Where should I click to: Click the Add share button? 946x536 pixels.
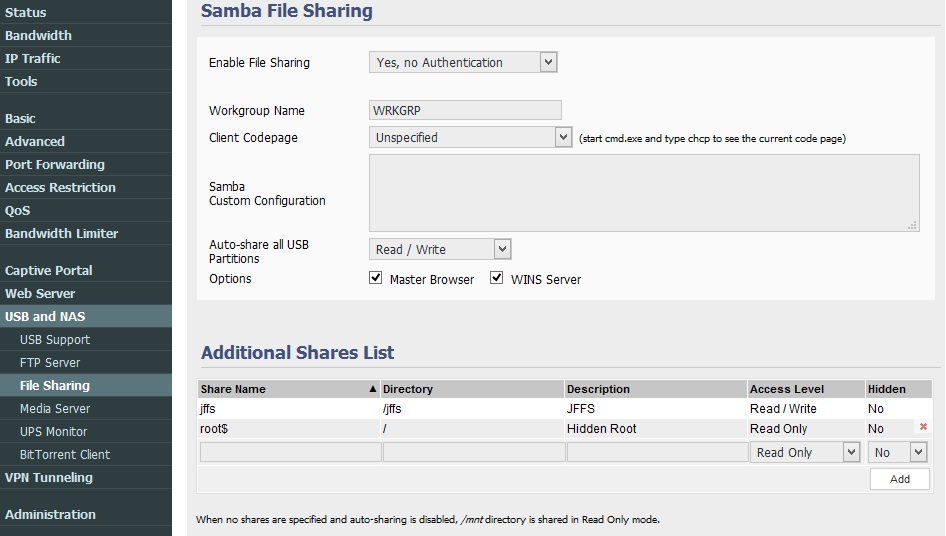click(x=900, y=479)
